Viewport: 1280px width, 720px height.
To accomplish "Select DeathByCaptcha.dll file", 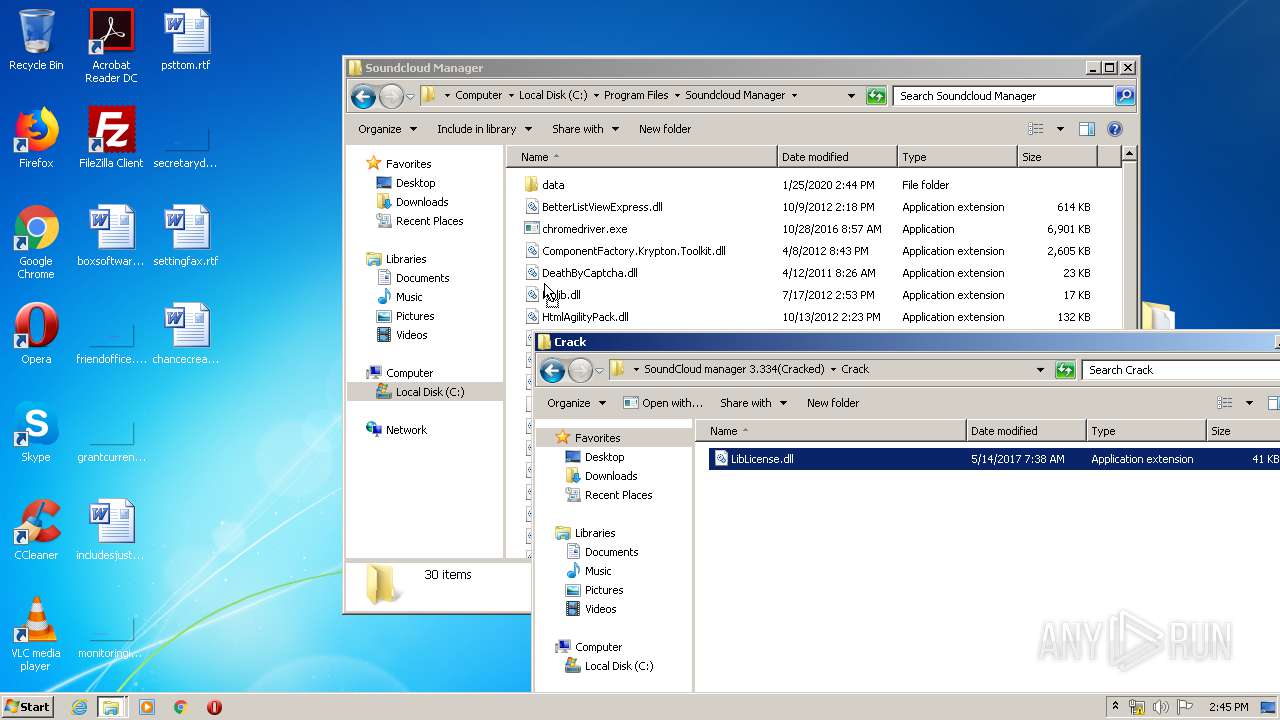I will pyautogui.click(x=589, y=273).
